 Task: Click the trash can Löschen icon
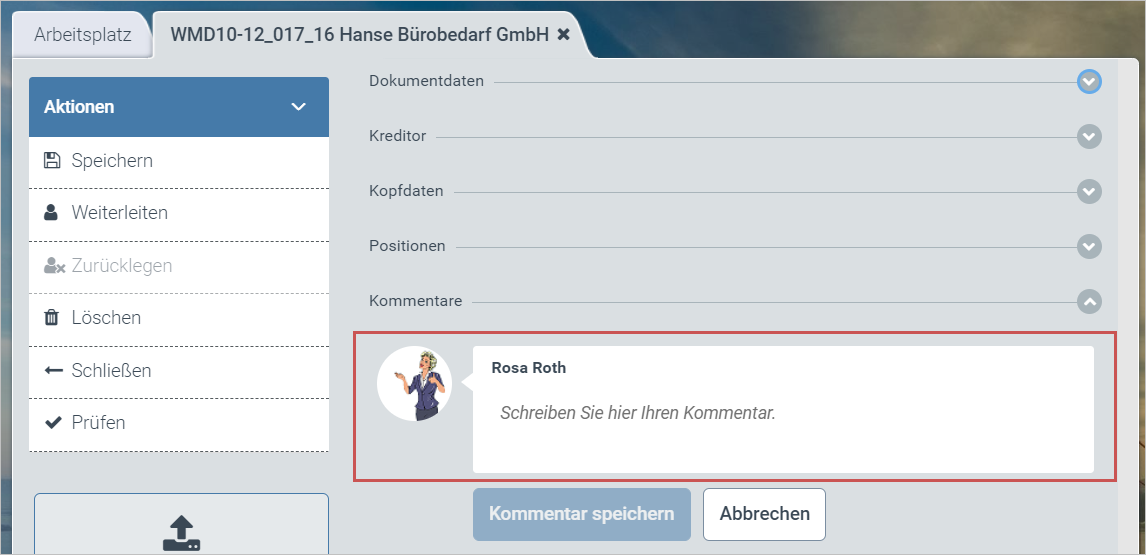coord(52,318)
